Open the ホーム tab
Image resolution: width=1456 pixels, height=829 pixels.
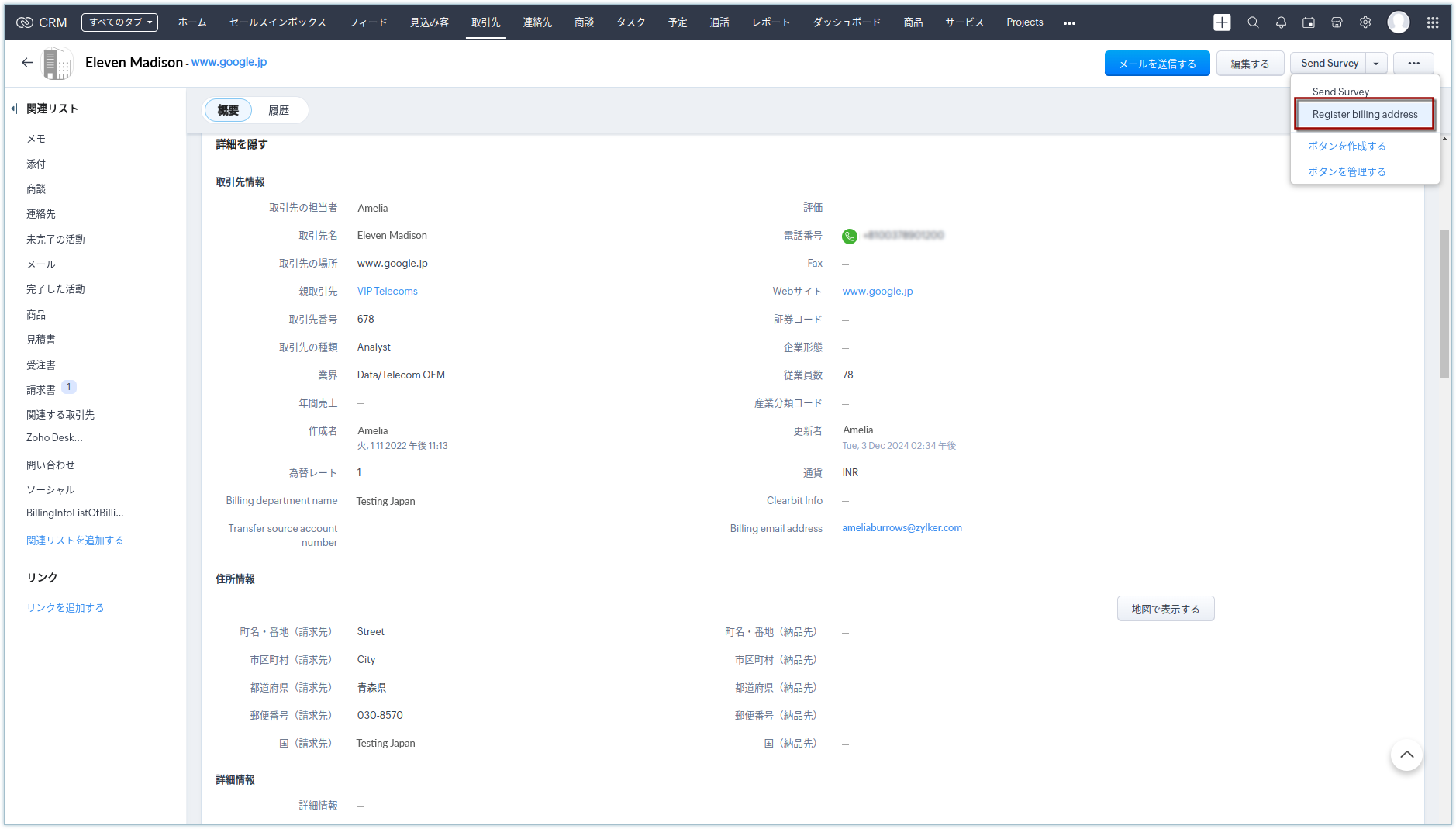(192, 22)
